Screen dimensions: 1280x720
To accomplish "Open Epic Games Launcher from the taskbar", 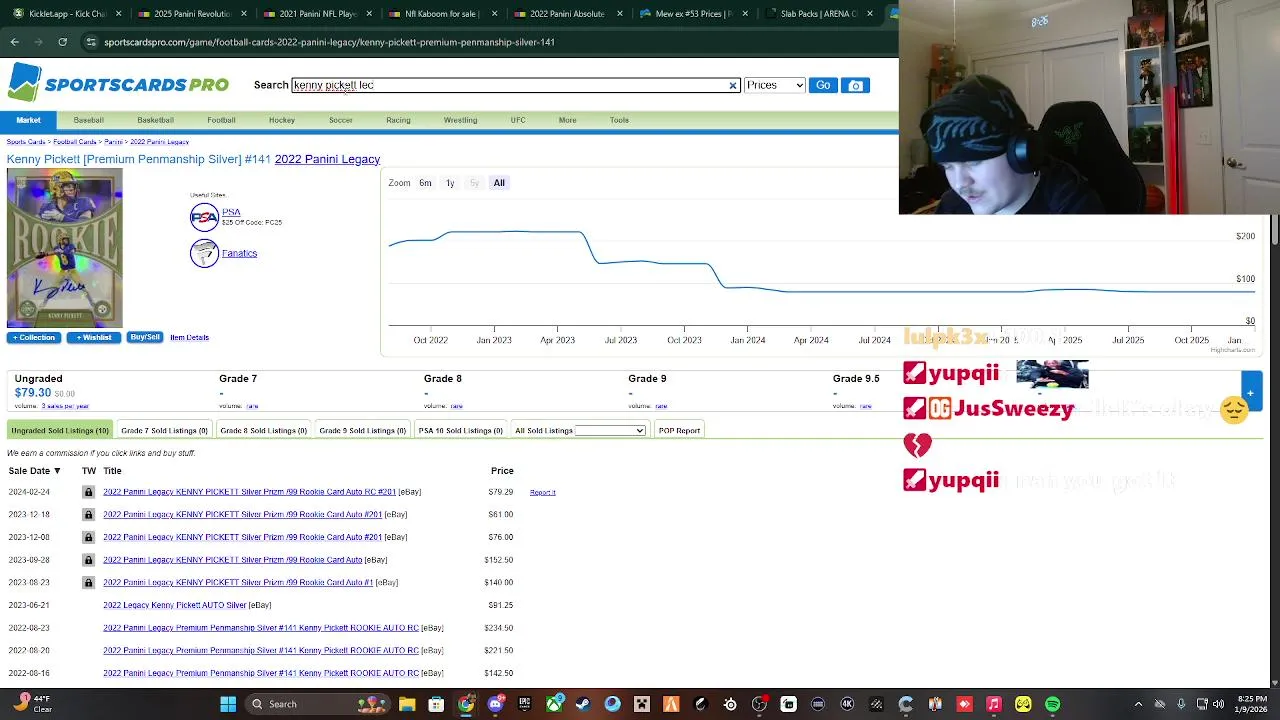I will (x=524, y=704).
